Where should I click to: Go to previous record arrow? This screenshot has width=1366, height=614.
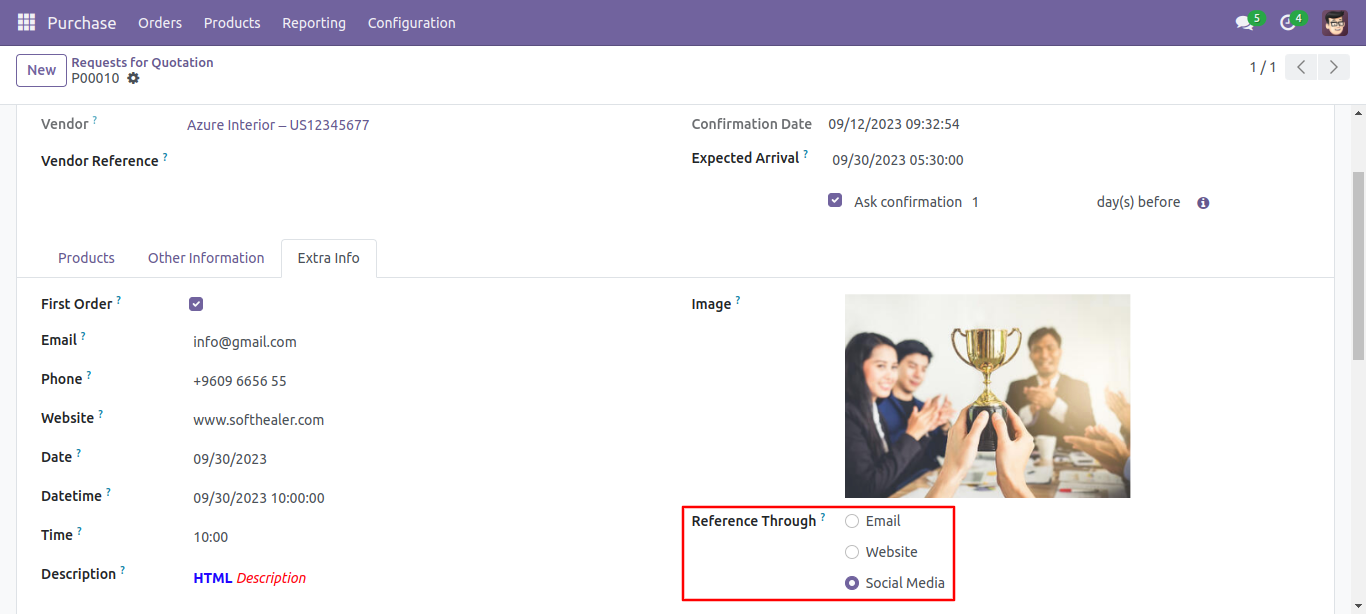(1301, 67)
